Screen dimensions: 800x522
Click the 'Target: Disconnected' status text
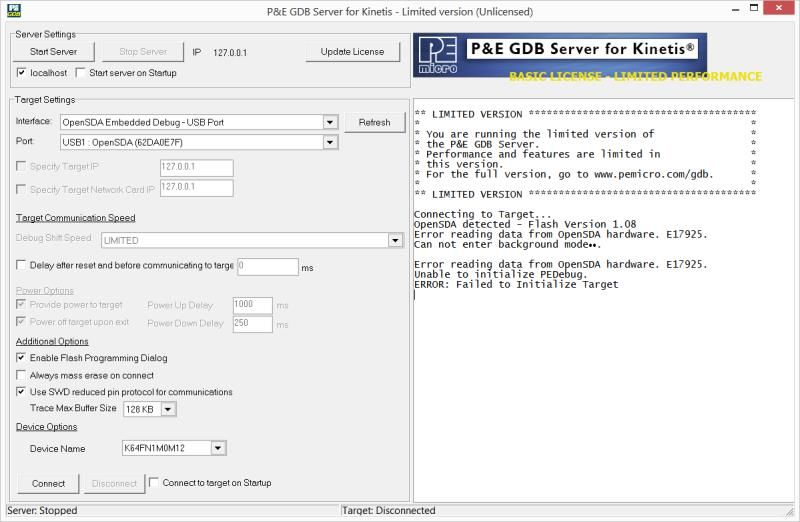[389, 511]
